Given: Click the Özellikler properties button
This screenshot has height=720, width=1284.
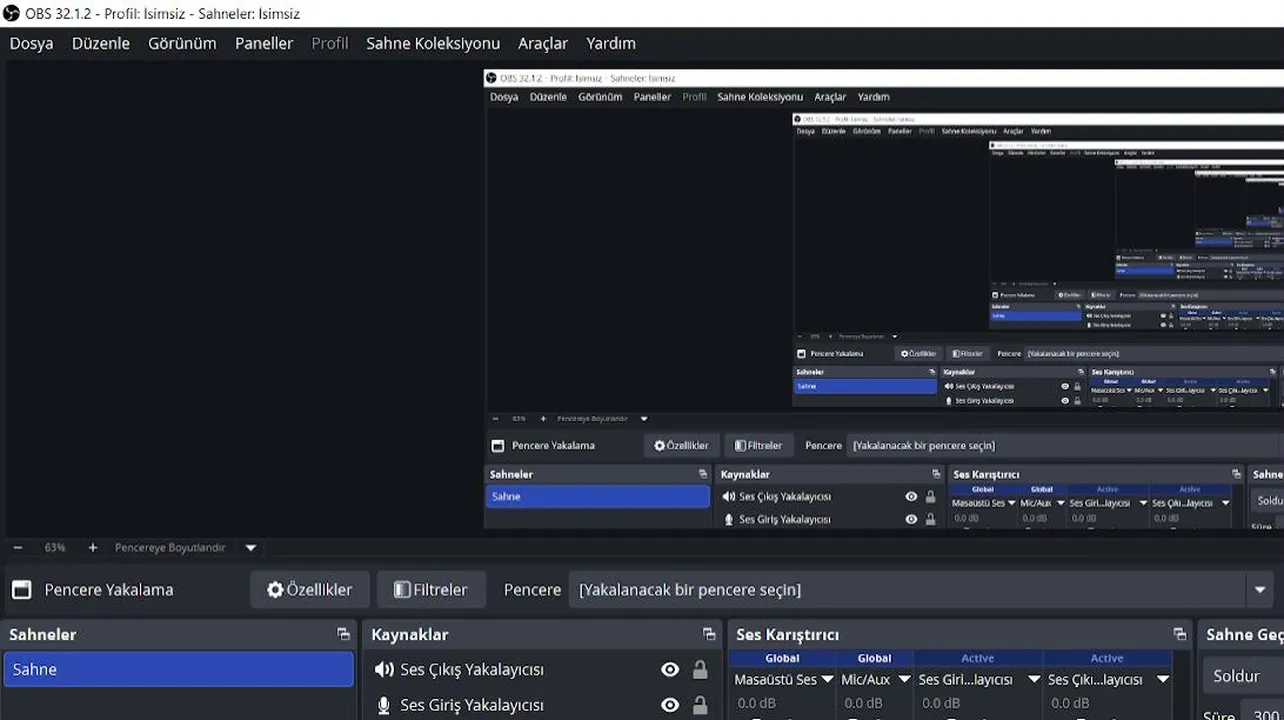Looking at the screenshot, I should pos(309,590).
